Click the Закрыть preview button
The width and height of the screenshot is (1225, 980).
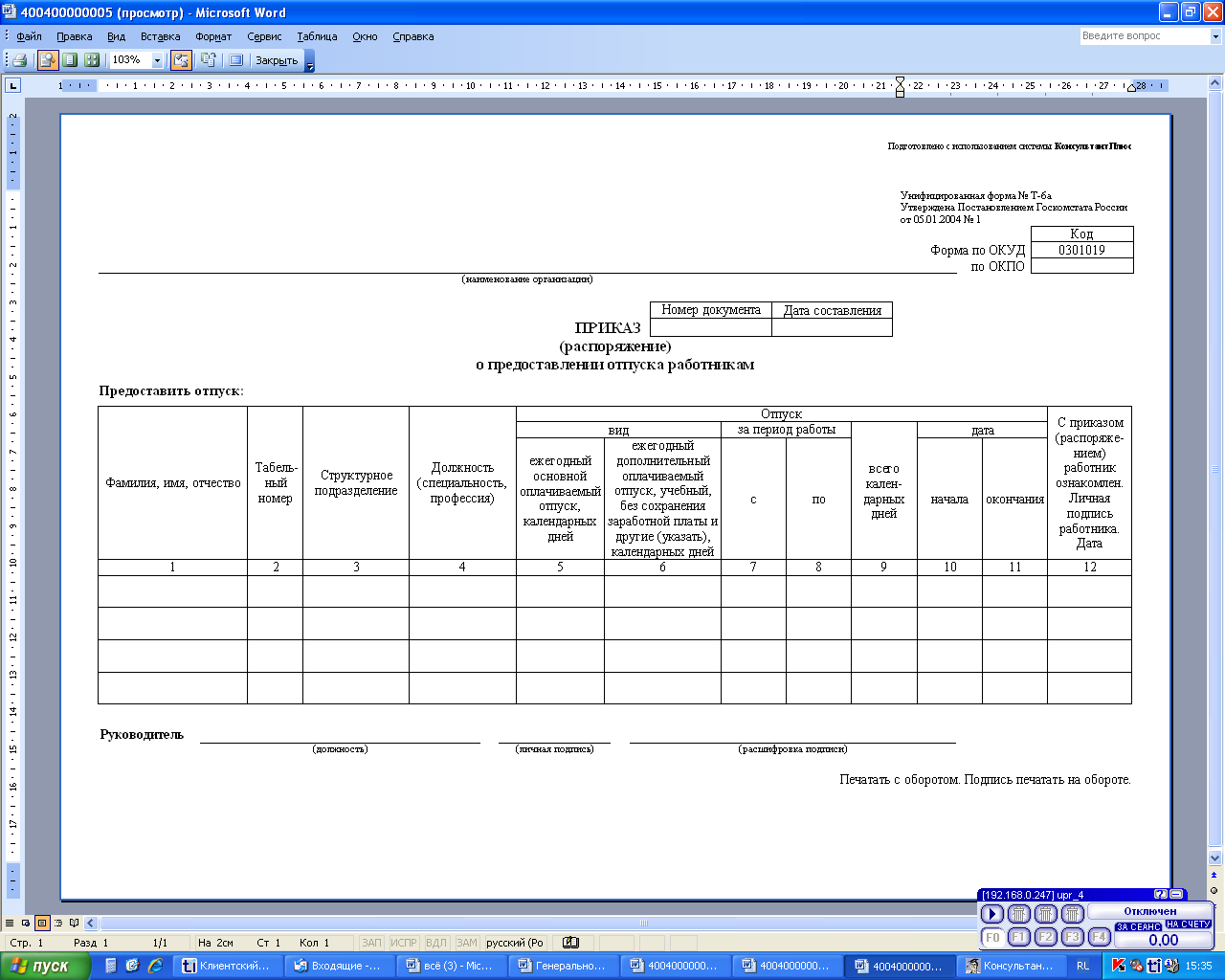(277, 60)
